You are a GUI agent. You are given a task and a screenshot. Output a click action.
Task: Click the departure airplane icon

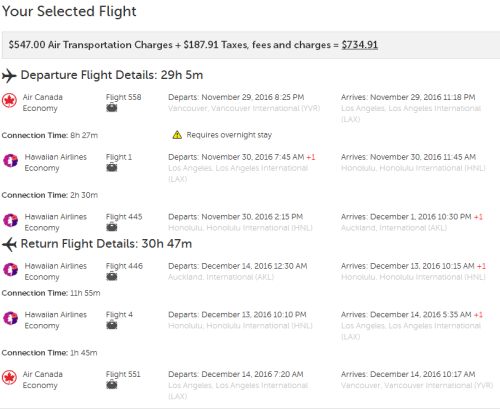pos(9,76)
